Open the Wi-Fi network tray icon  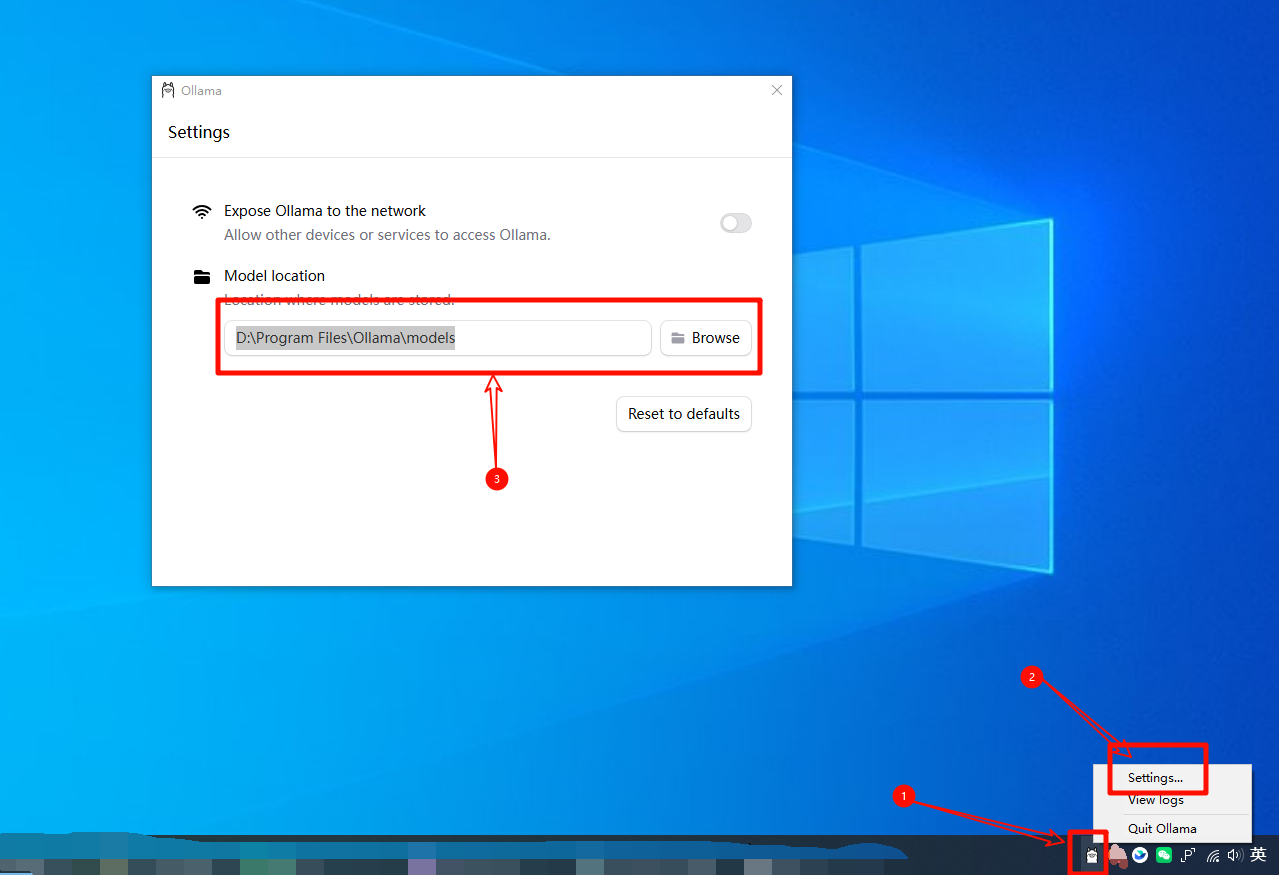(1213, 855)
